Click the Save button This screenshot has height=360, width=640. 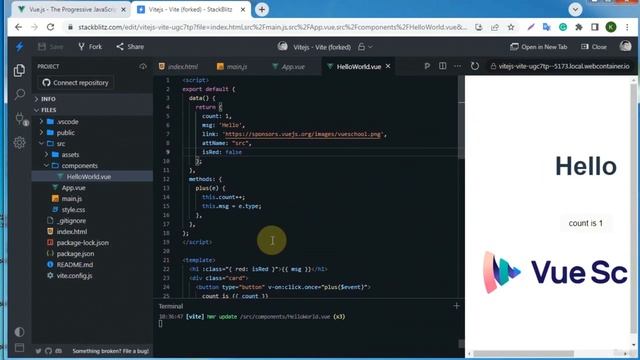coord(51,47)
